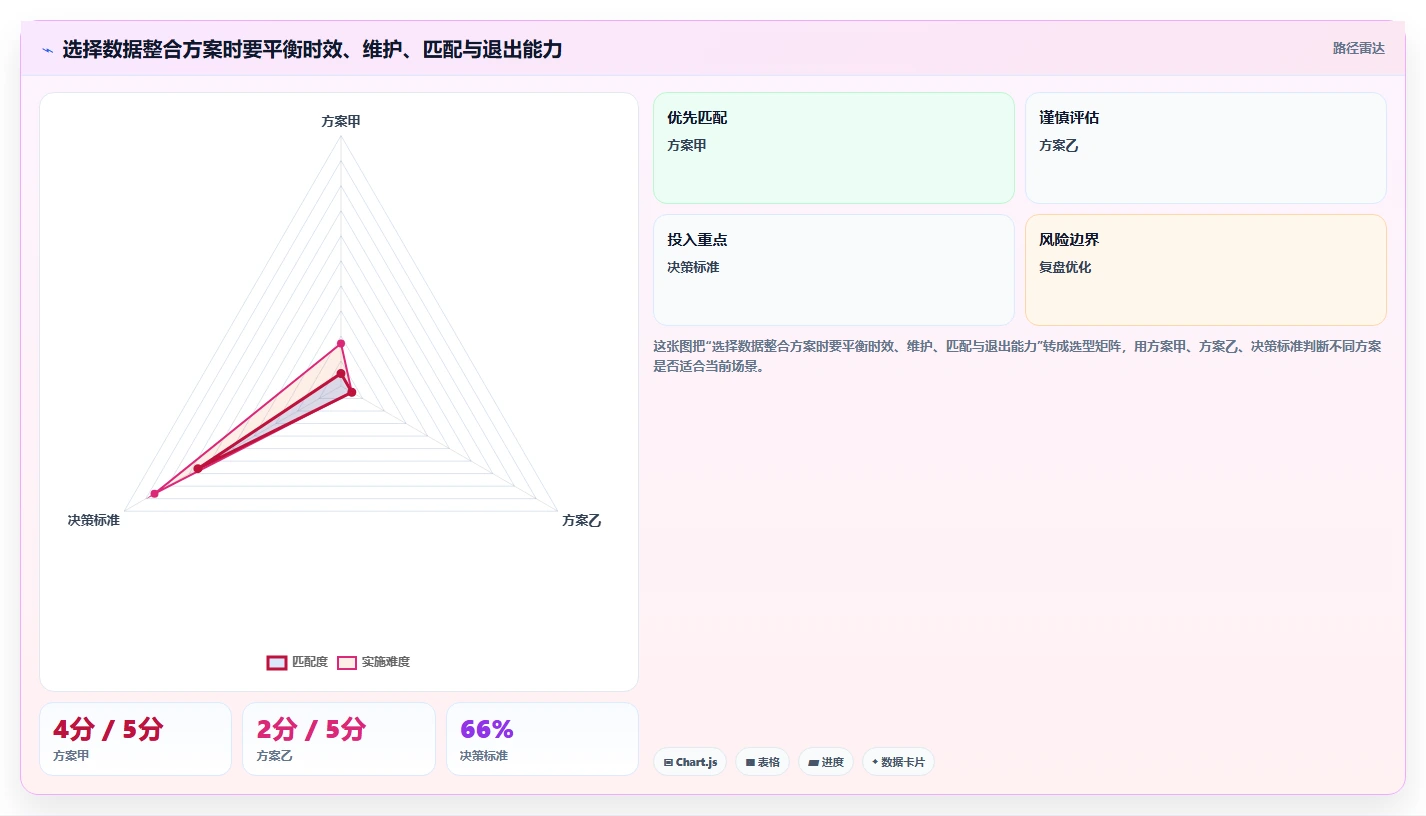Click the description paragraph starting 这张图把

[x=1017, y=356]
